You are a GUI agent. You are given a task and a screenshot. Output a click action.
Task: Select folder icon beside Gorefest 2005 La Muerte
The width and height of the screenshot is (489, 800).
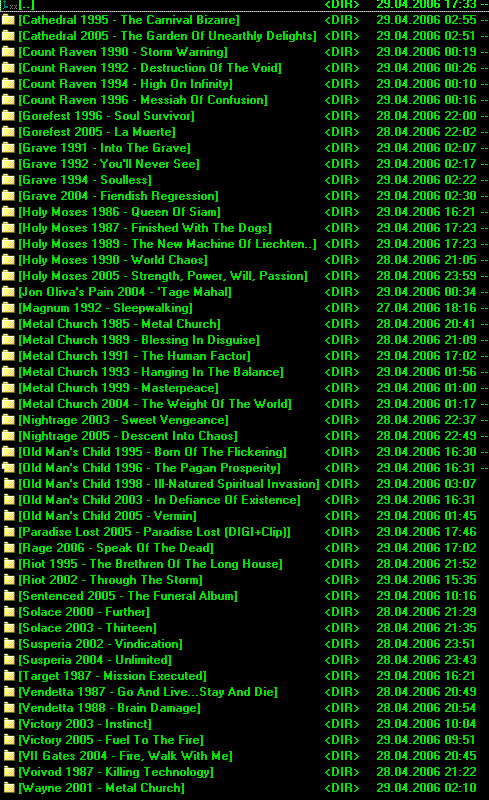(8, 132)
